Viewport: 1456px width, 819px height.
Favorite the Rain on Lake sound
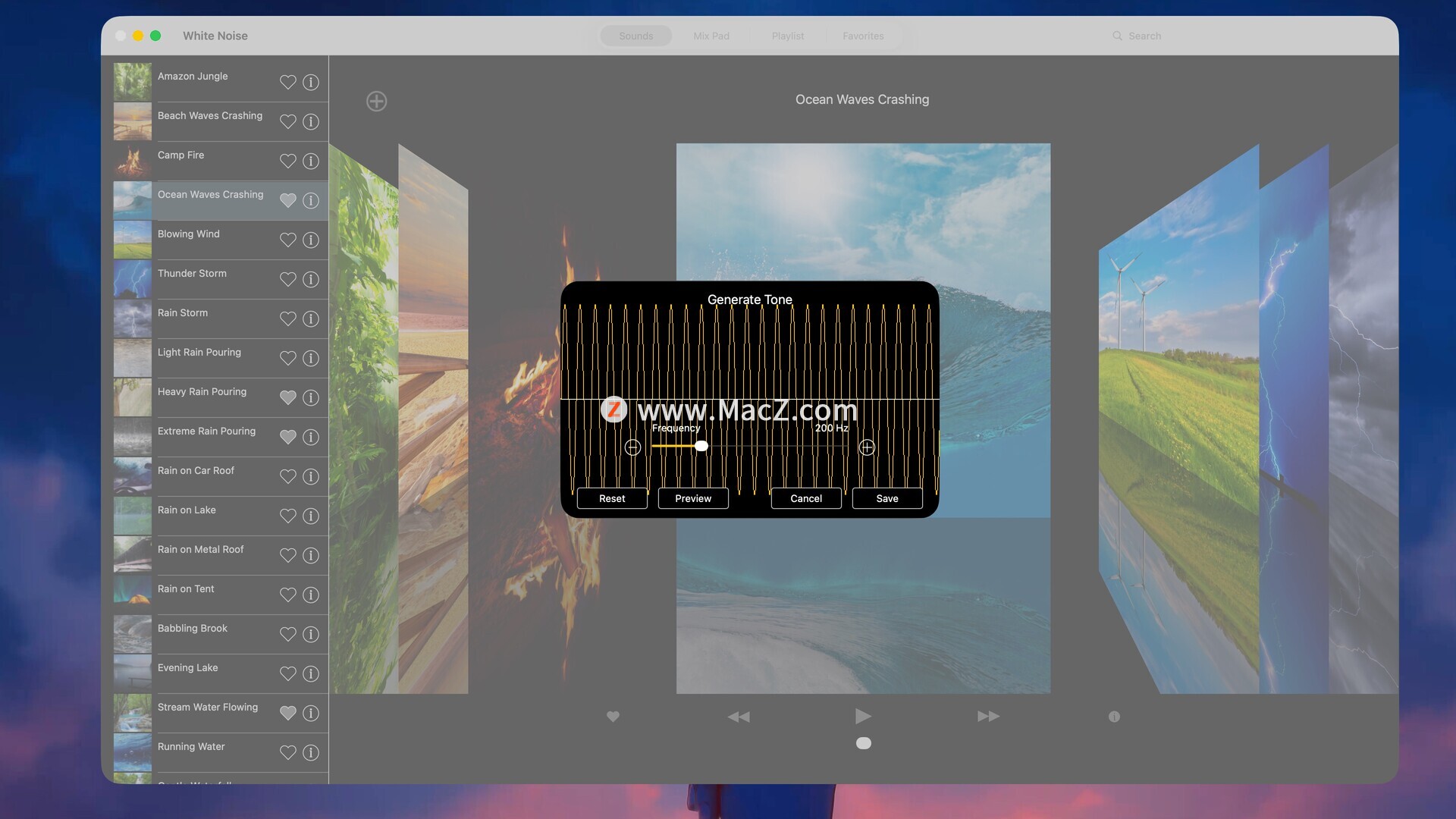(x=287, y=516)
